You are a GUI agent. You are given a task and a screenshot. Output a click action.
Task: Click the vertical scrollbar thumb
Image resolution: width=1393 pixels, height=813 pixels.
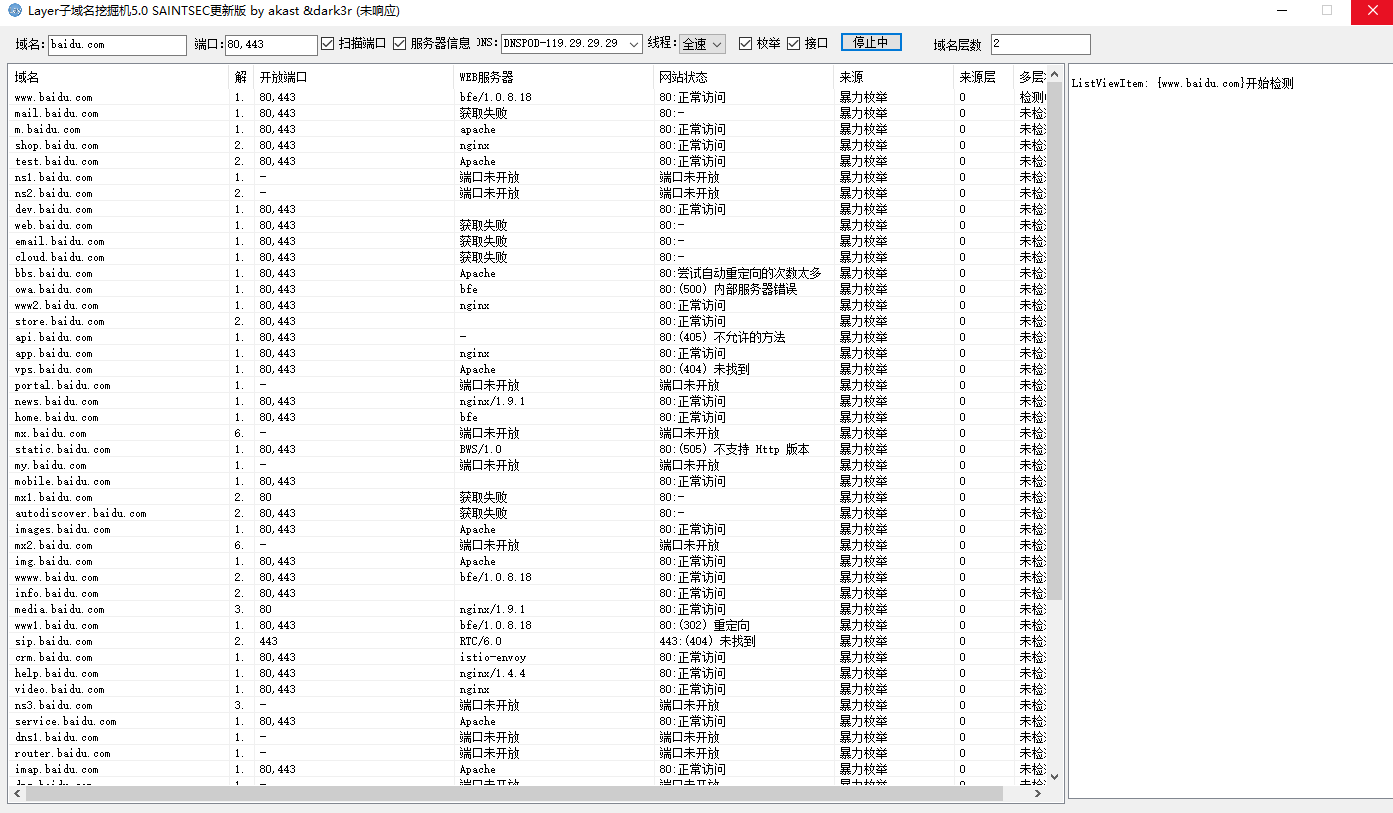pos(1054,343)
